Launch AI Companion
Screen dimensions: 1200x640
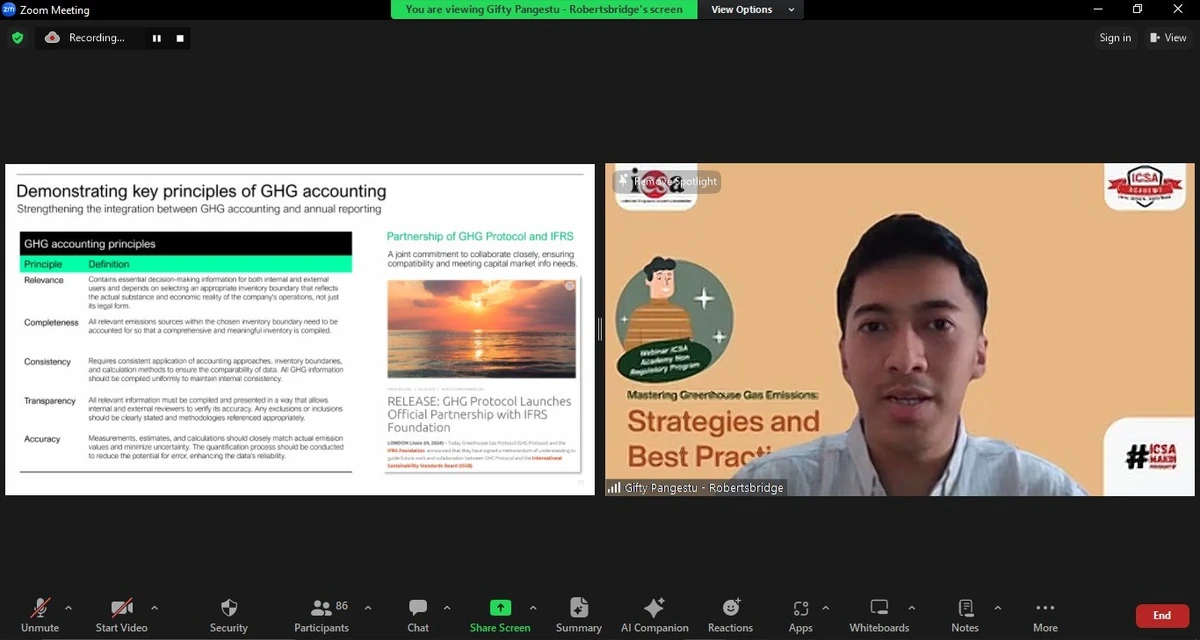coord(654,614)
